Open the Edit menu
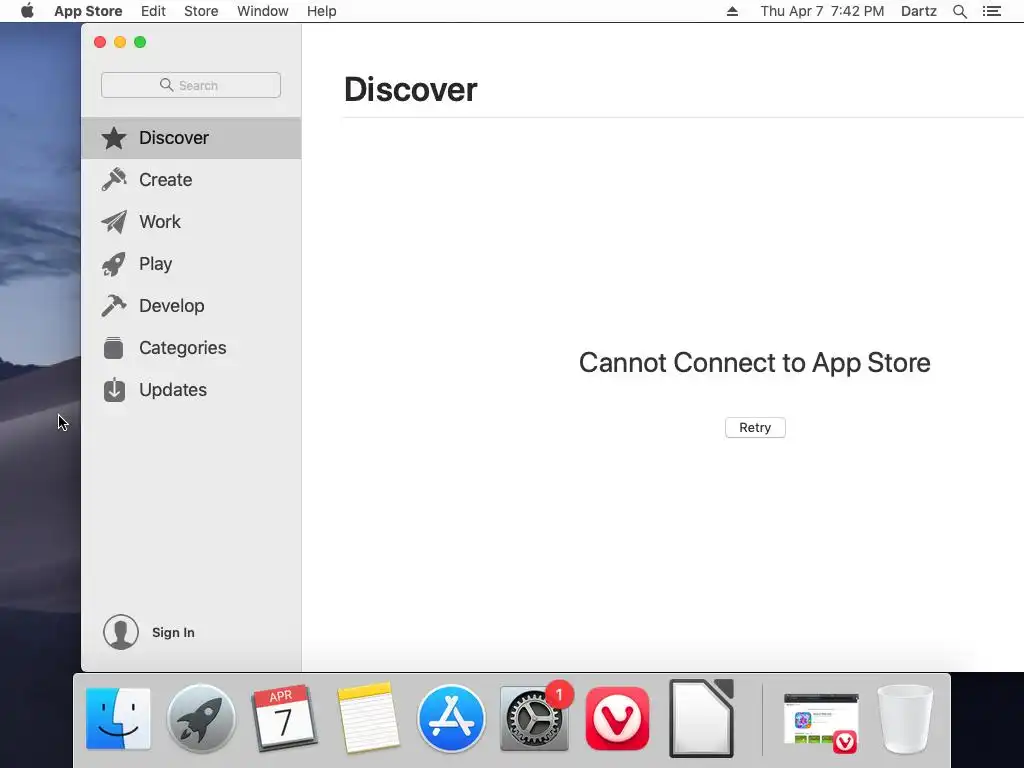The image size is (1024, 768). [153, 11]
